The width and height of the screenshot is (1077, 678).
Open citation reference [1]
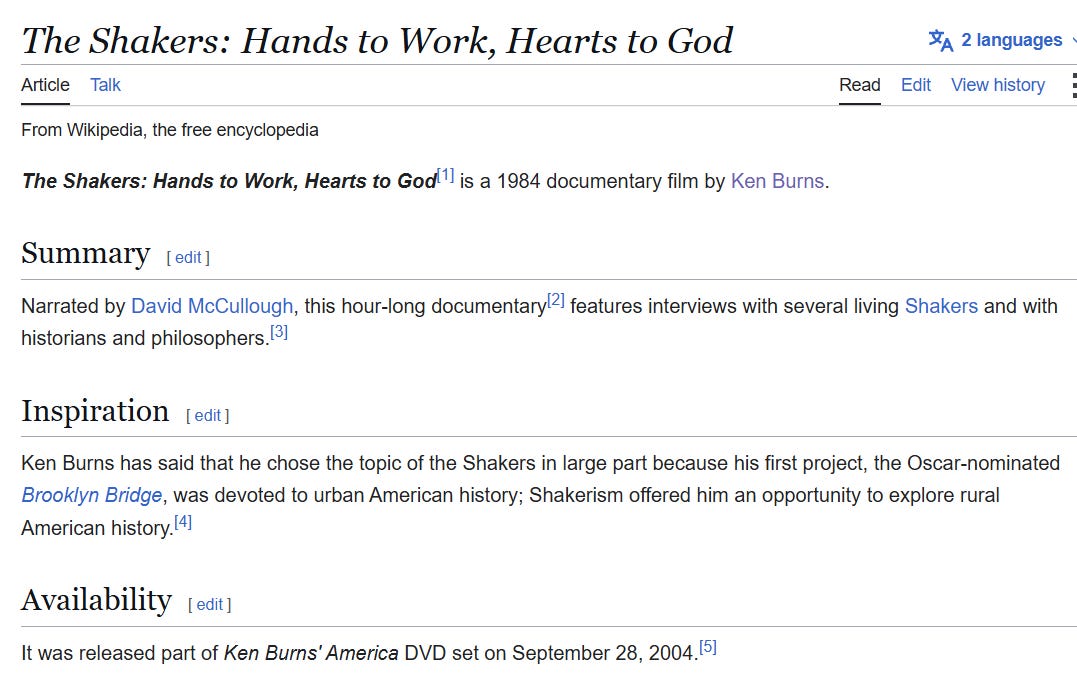446,175
